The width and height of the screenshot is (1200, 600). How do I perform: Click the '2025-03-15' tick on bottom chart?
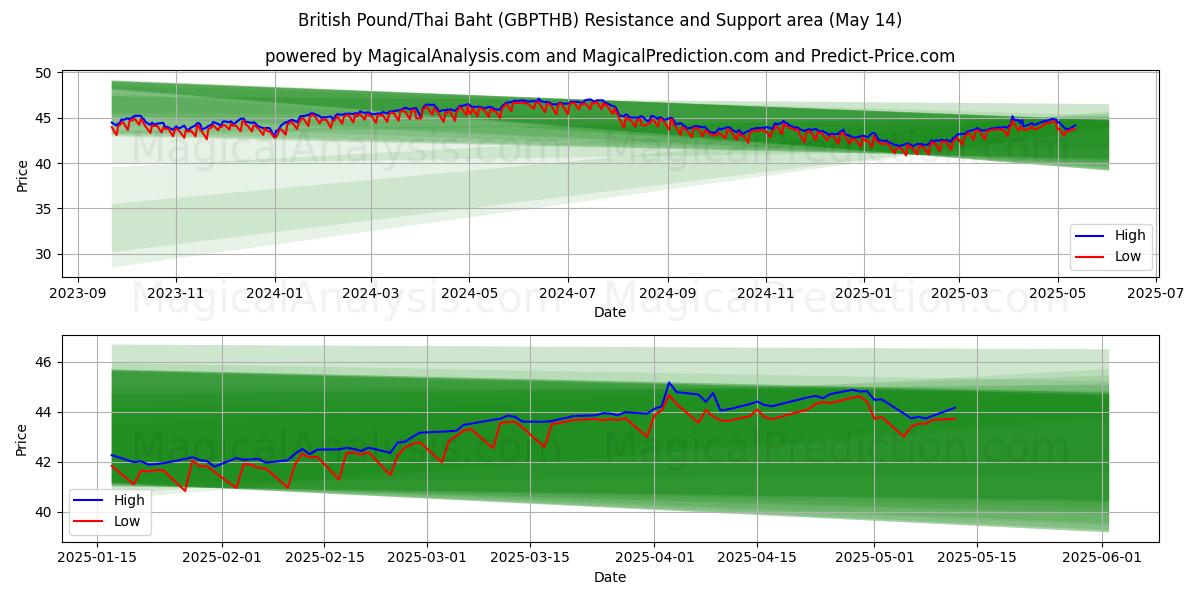pyautogui.click(x=529, y=559)
